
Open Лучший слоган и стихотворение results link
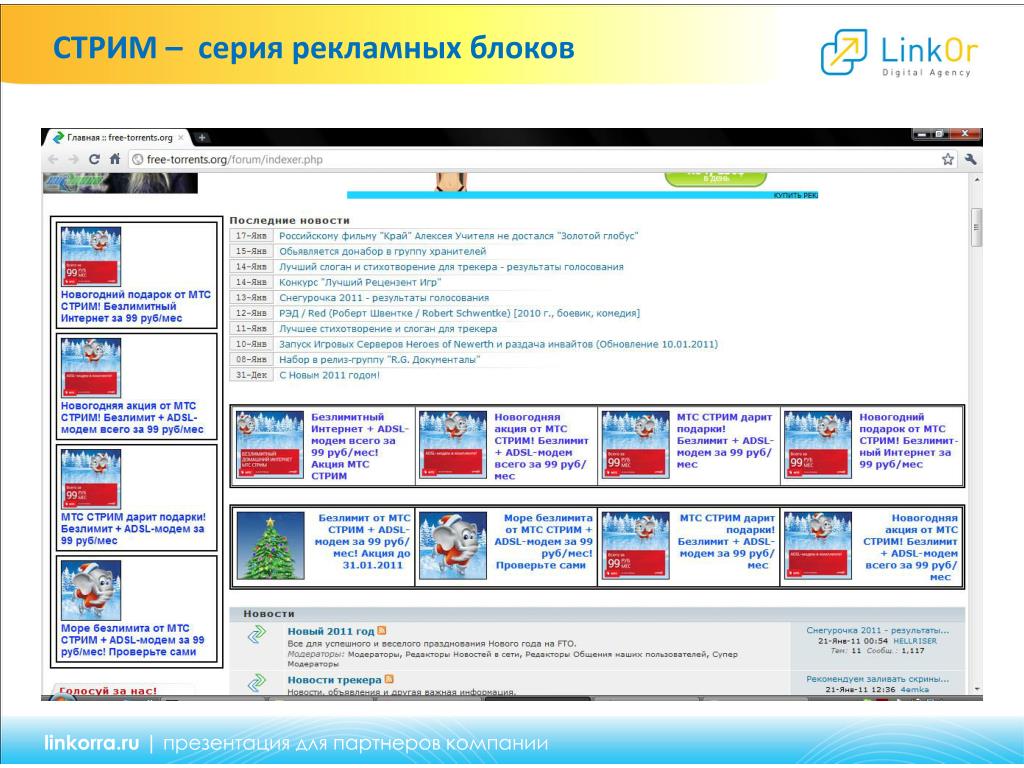[x=451, y=267]
